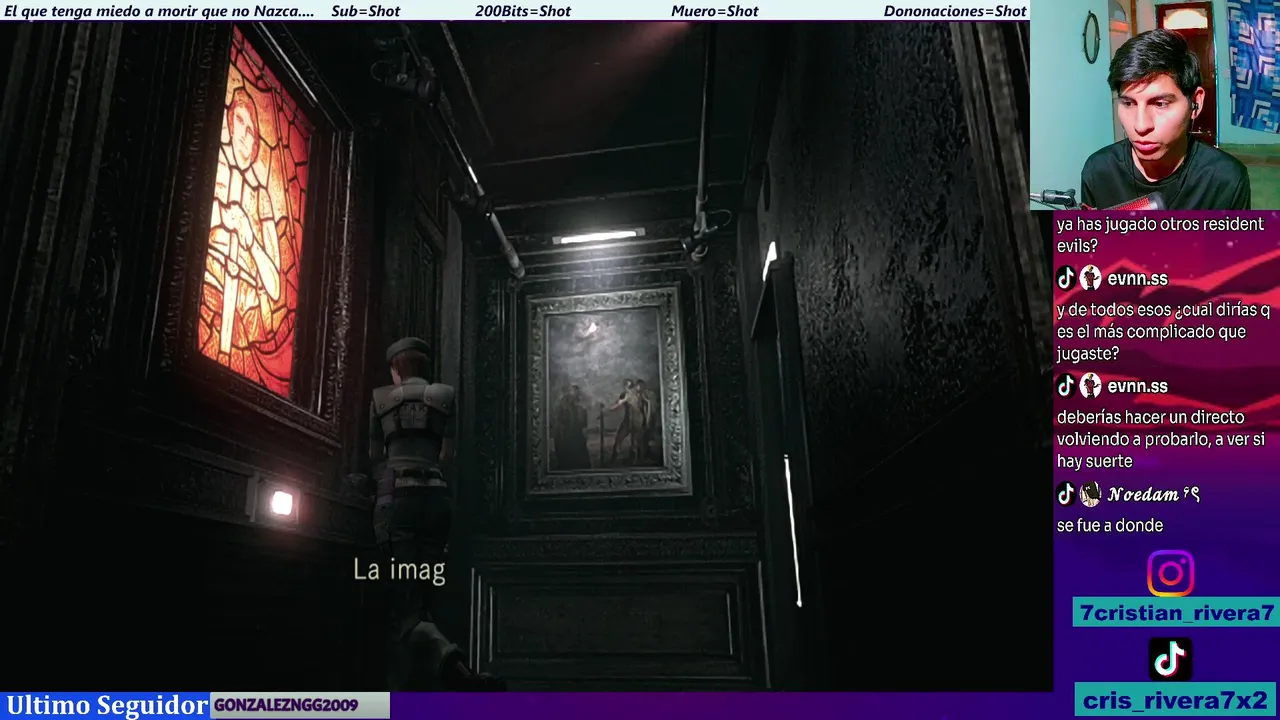The width and height of the screenshot is (1280, 720).
Task: Click the 'Ultimo Seguidor' label
Action: tap(107, 705)
